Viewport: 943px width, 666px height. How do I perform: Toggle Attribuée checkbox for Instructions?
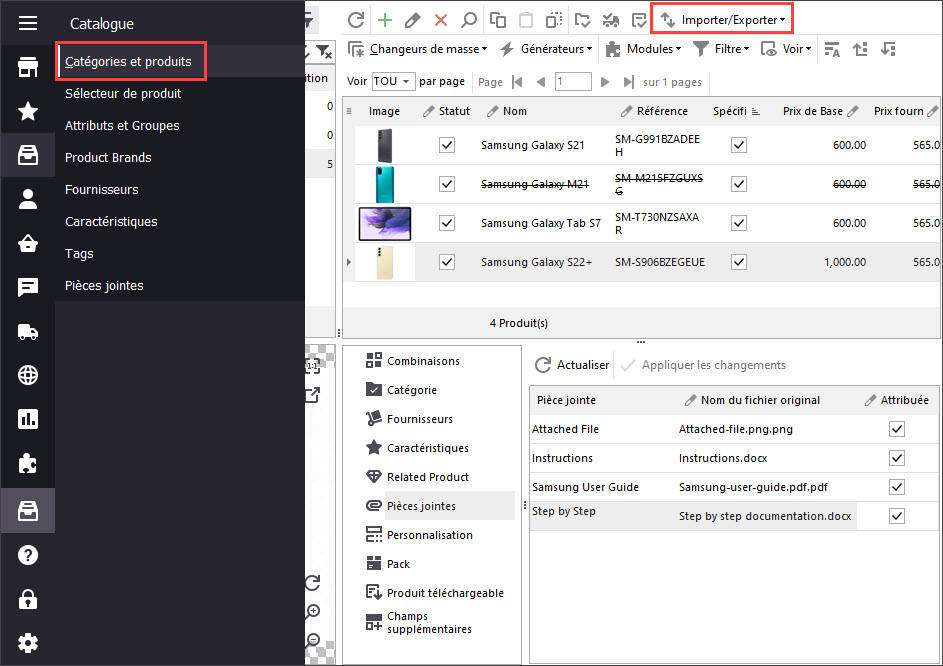coord(897,458)
